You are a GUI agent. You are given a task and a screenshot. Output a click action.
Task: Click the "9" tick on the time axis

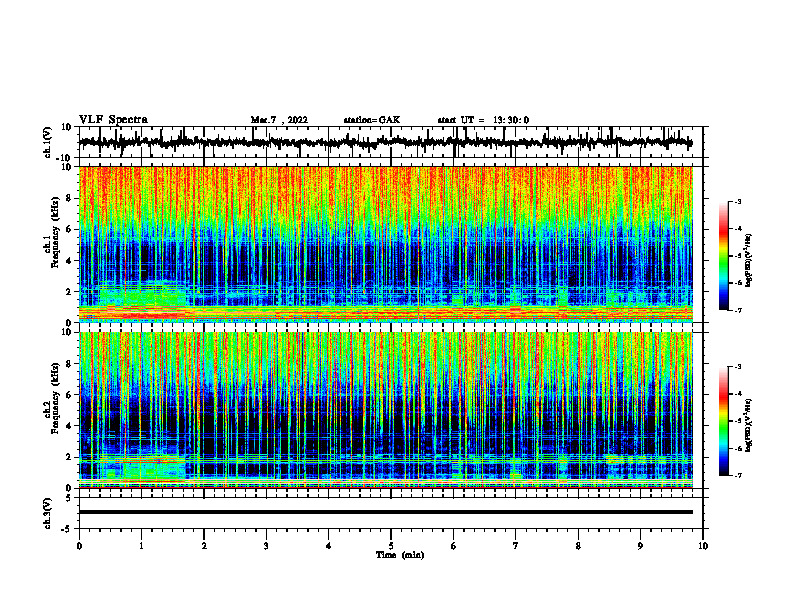pos(640,546)
